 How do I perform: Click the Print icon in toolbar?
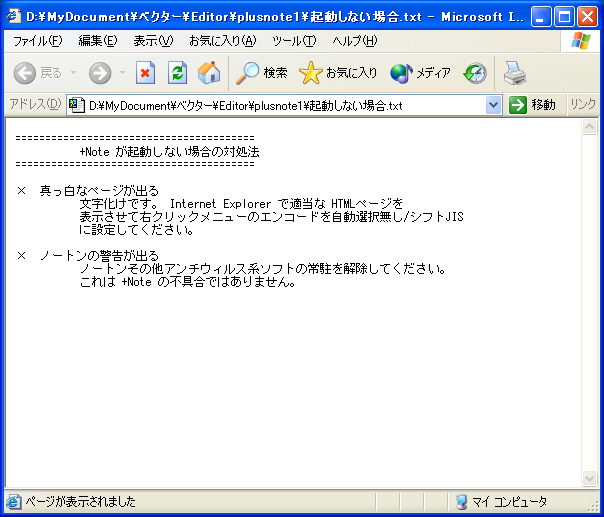pyautogui.click(x=515, y=73)
